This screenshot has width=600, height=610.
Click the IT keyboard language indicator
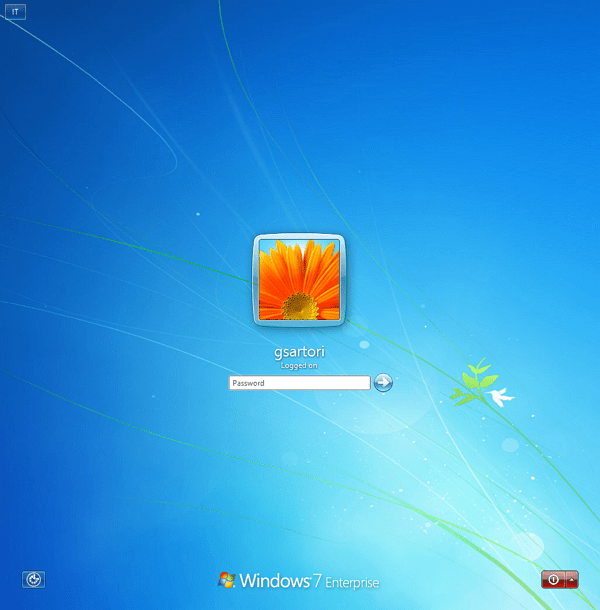15,12
